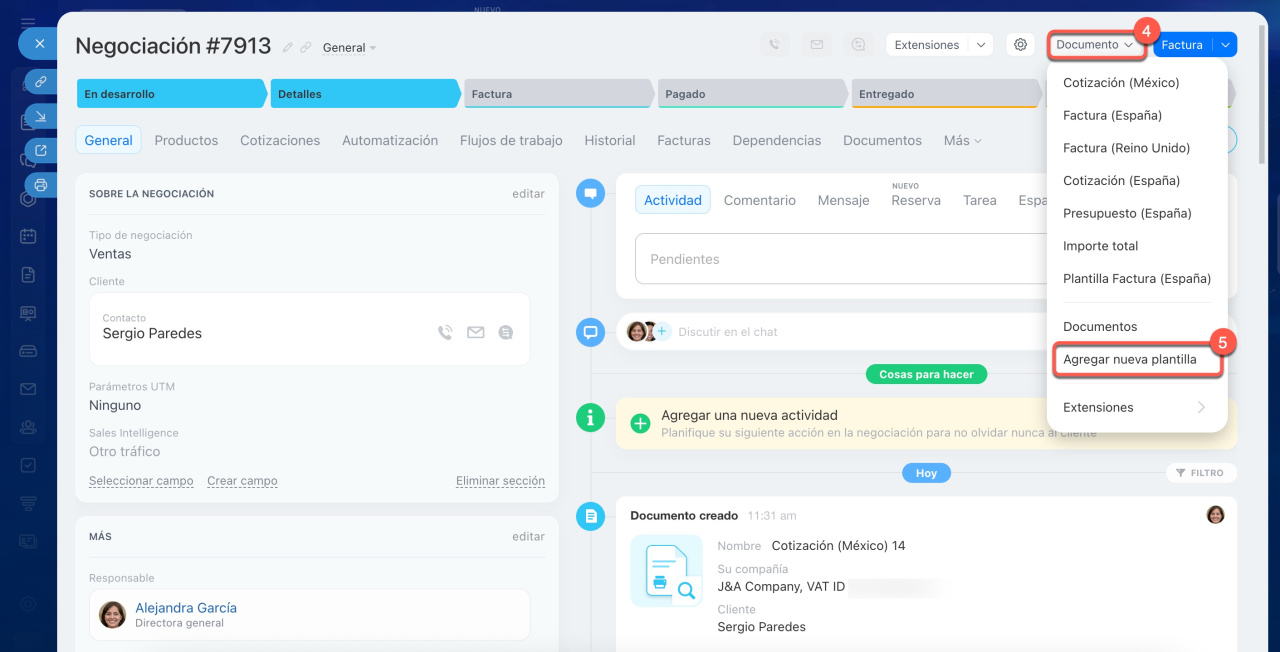The width and height of the screenshot is (1280, 652).
Task: Choose Factura (Reino Unido) from menu
Action: (1126, 148)
